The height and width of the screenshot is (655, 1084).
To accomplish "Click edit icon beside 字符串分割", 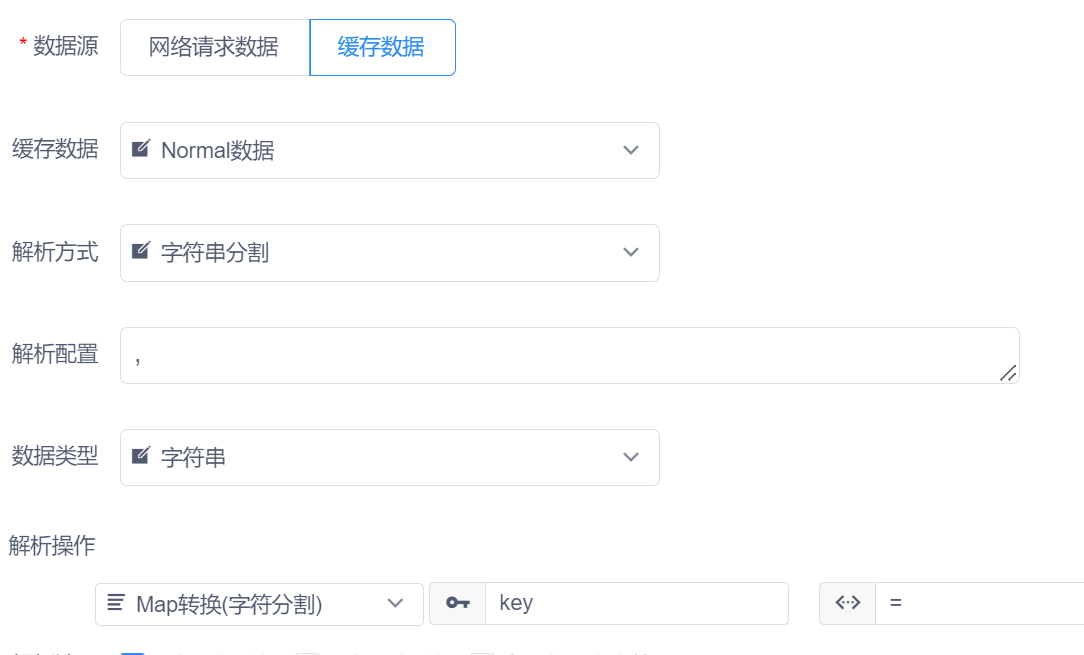I will click(x=141, y=252).
